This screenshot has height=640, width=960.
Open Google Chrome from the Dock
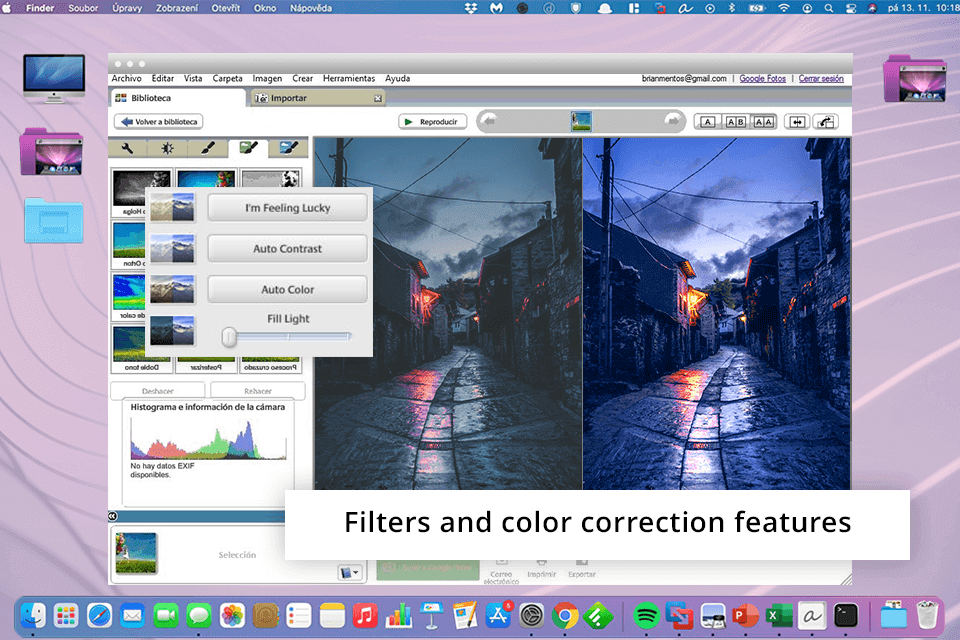564,616
